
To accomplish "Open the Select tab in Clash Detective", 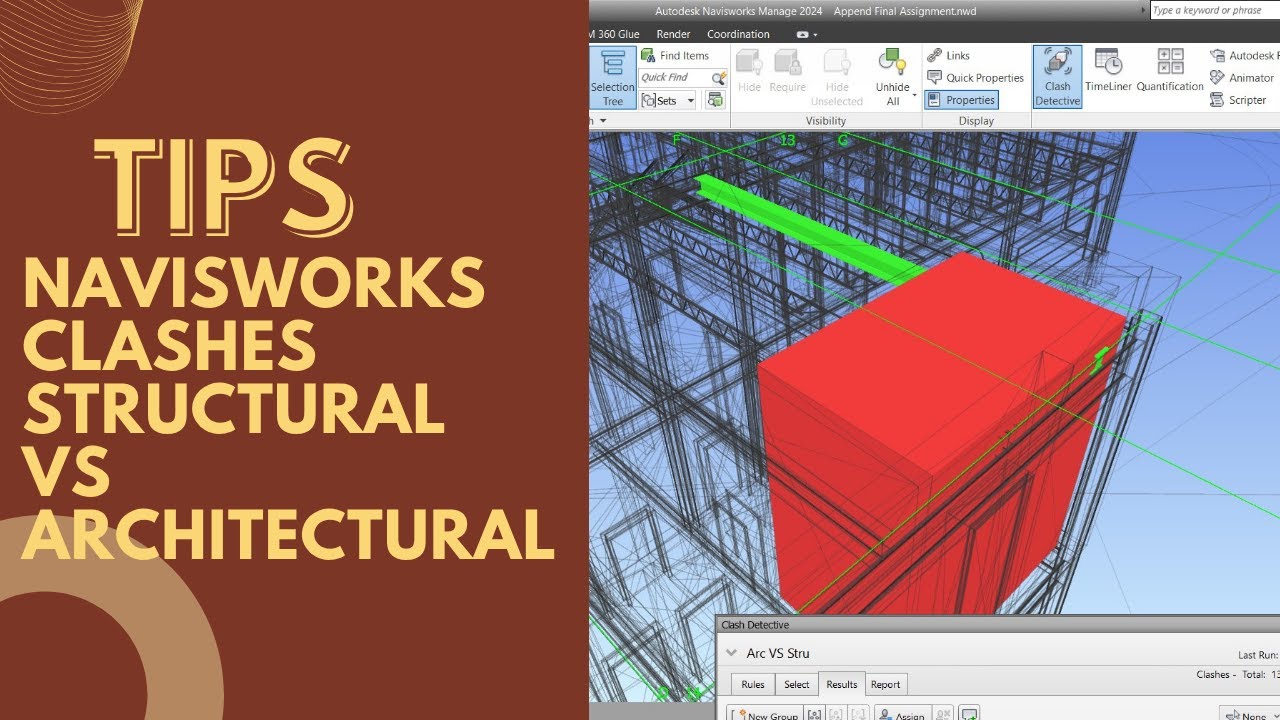I will click(x=797, y=684).
